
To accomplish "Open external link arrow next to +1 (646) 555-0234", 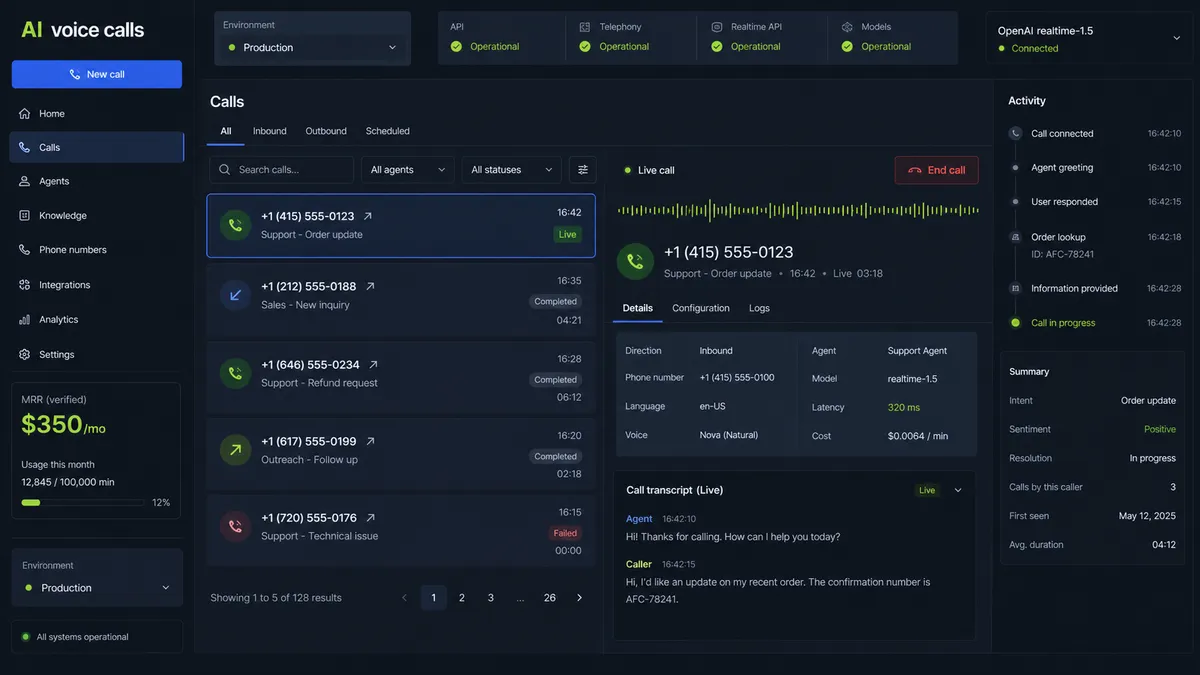I will click(x=373, y=365).
